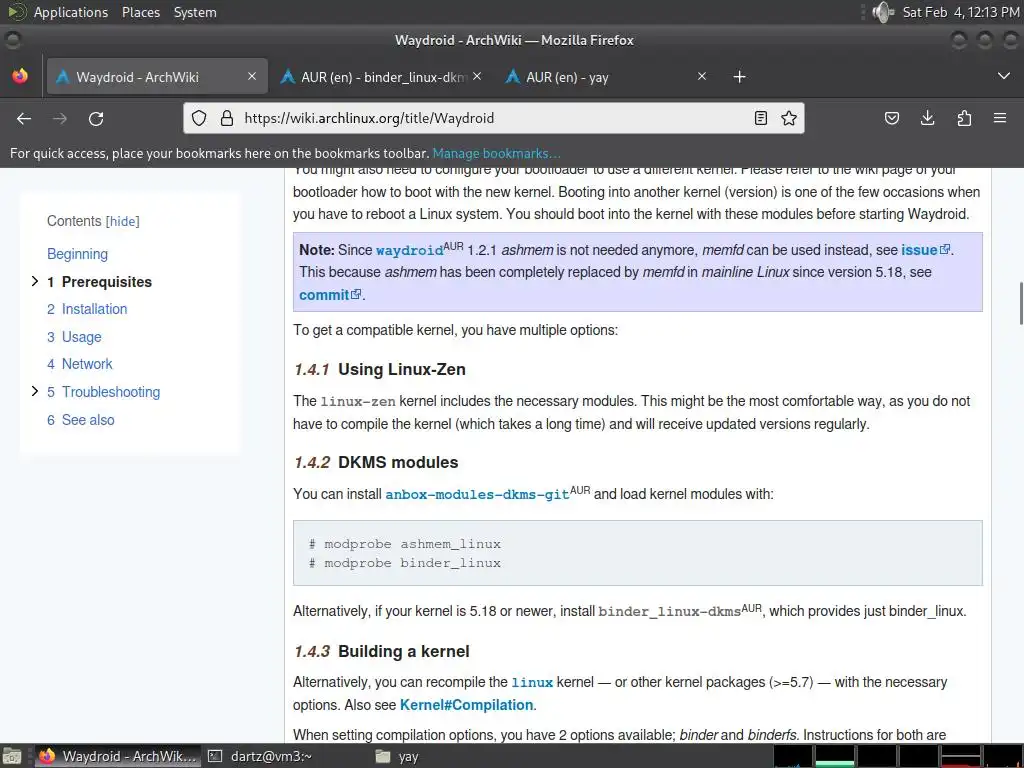Click the volume speaker icon in top panel

(883, 12)
